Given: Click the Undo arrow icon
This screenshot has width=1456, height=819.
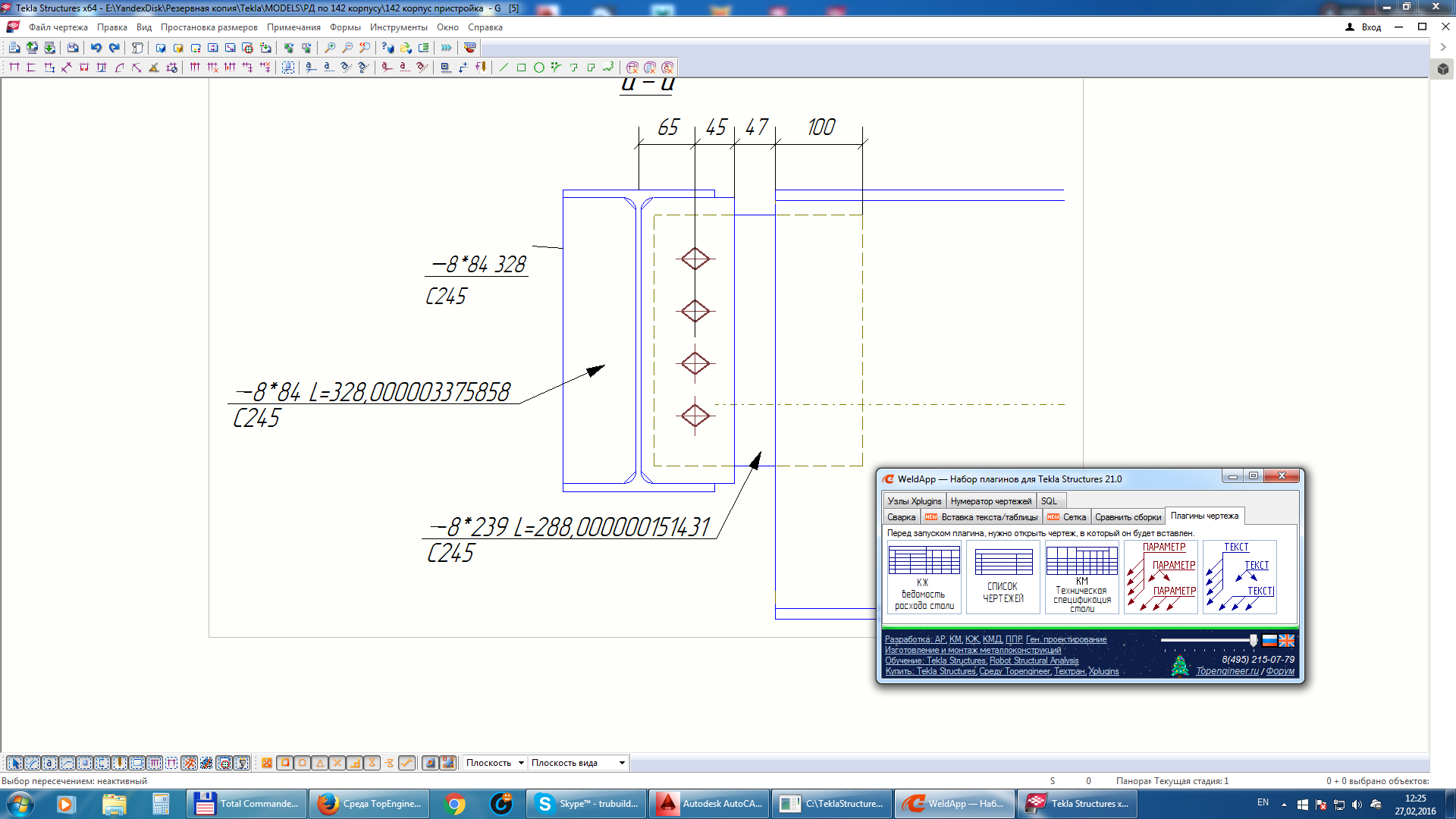Looking at the screenshot, I should [x=96, y=48].
